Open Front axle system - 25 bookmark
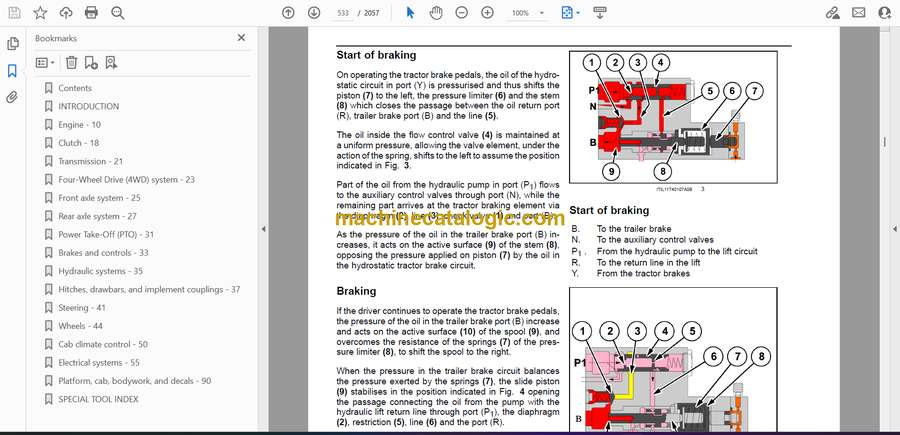The image size is (900, 435). [99, 198]
